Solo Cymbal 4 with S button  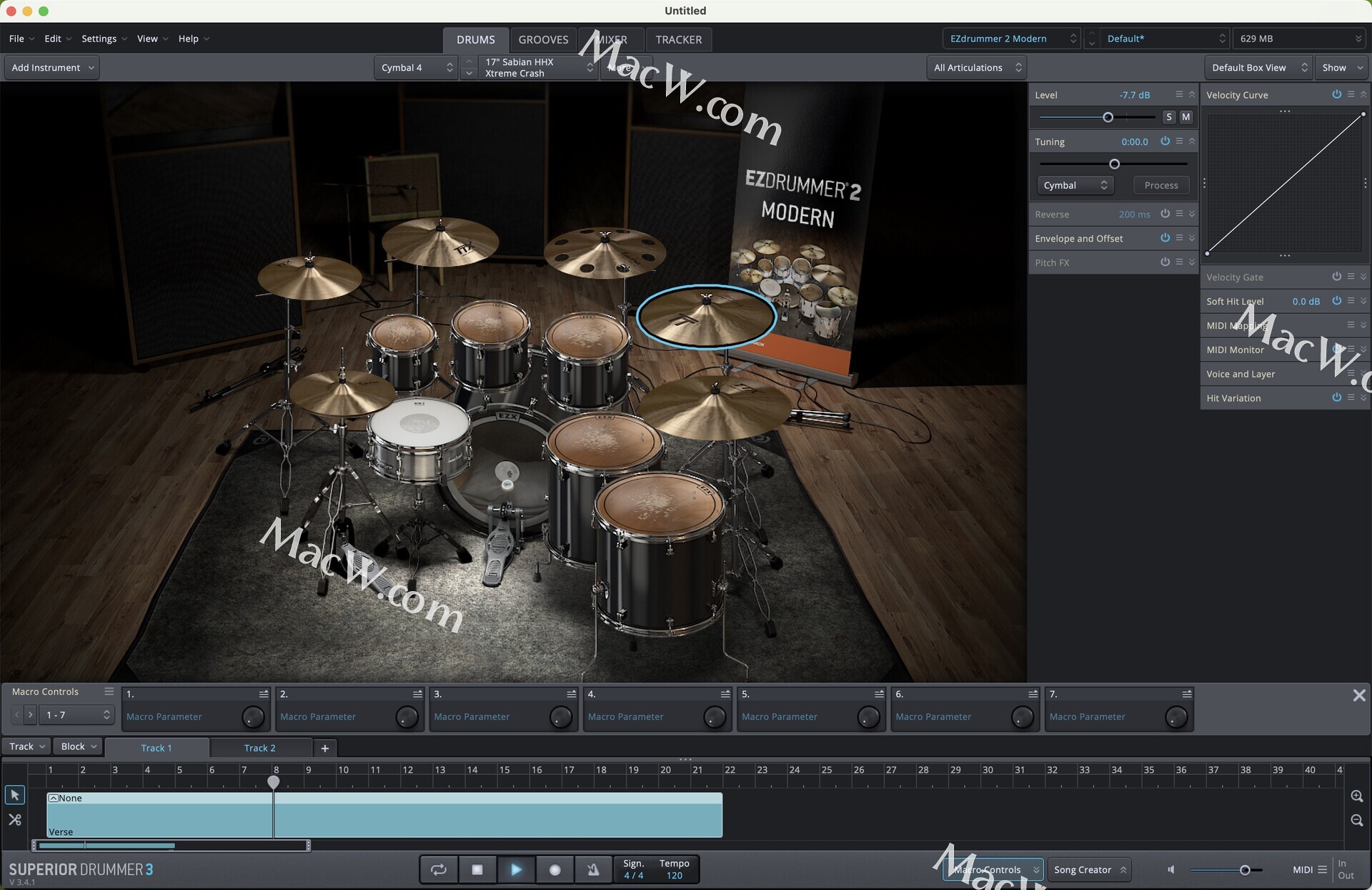[1169, 117]
